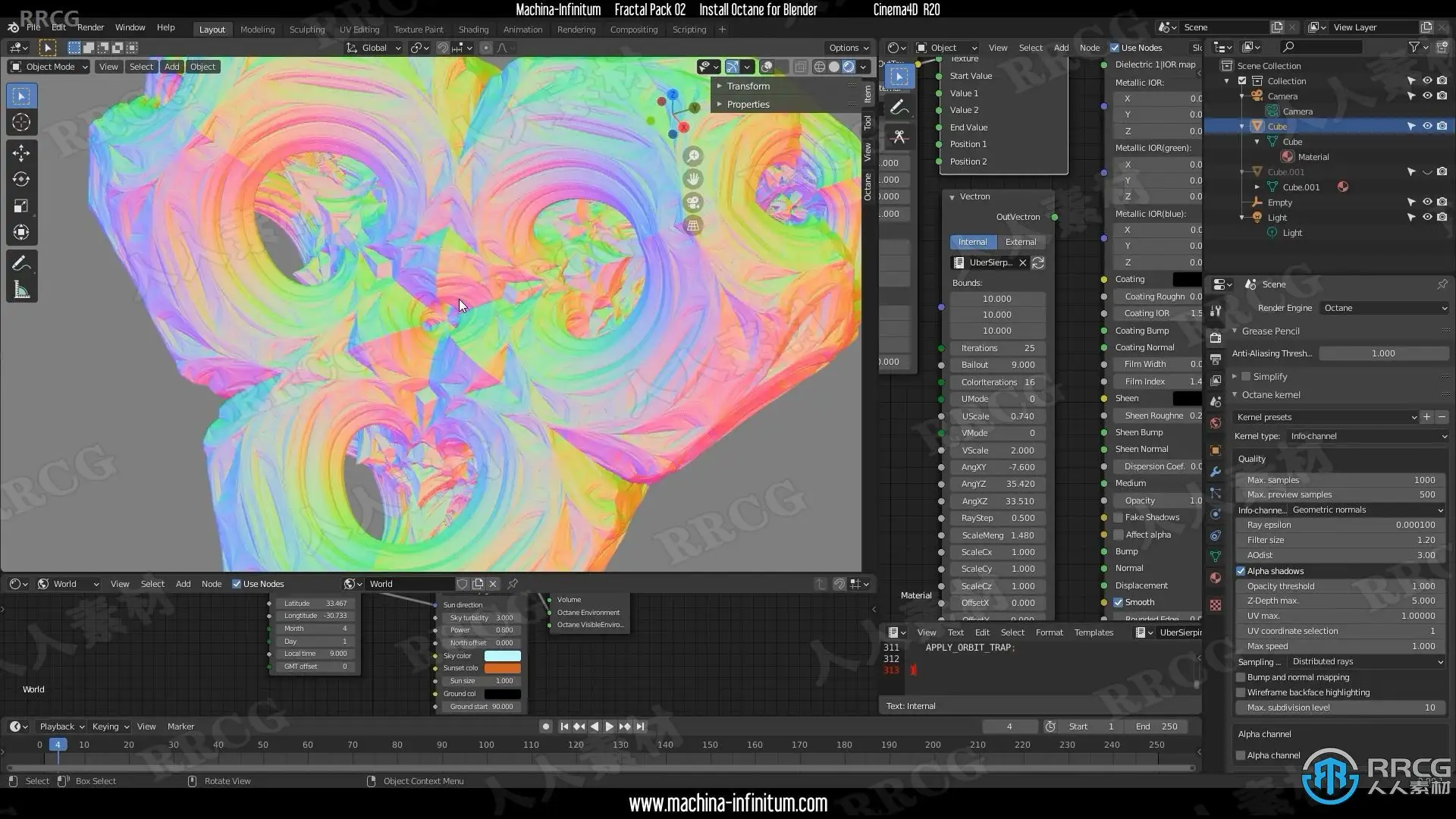Screen dimensions: 1456x819
Task: Open the Kernel type Info-channel dropdown
Action: 1367,436
